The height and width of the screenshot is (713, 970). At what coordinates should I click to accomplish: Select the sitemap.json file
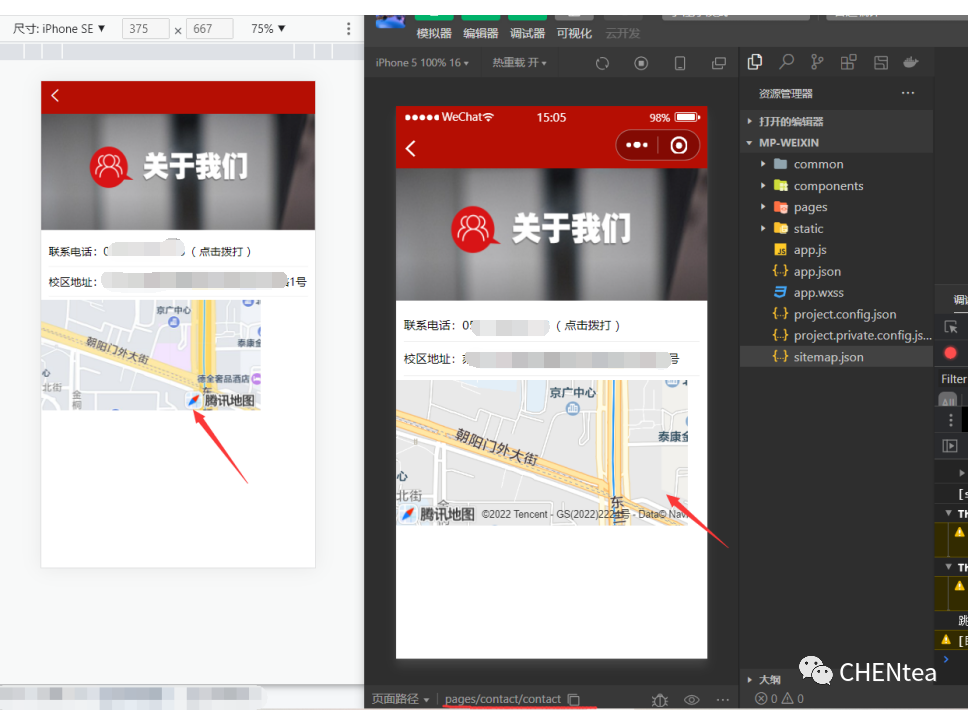tap(836, 357)
